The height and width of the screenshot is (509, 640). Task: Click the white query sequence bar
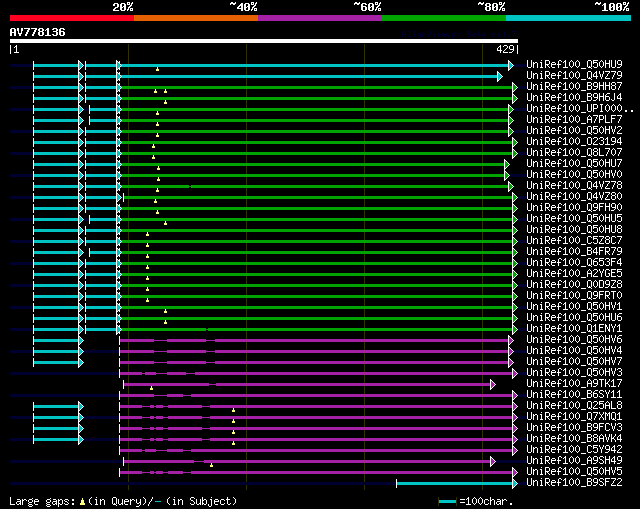click(x=264, y=41)
